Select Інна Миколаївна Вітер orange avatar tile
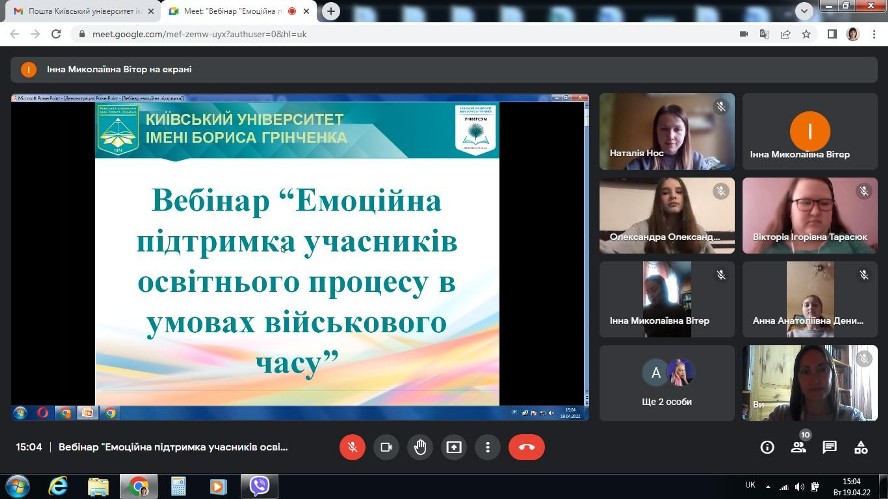The width and height of the screenshot is (888, 499). click(810, 131)
